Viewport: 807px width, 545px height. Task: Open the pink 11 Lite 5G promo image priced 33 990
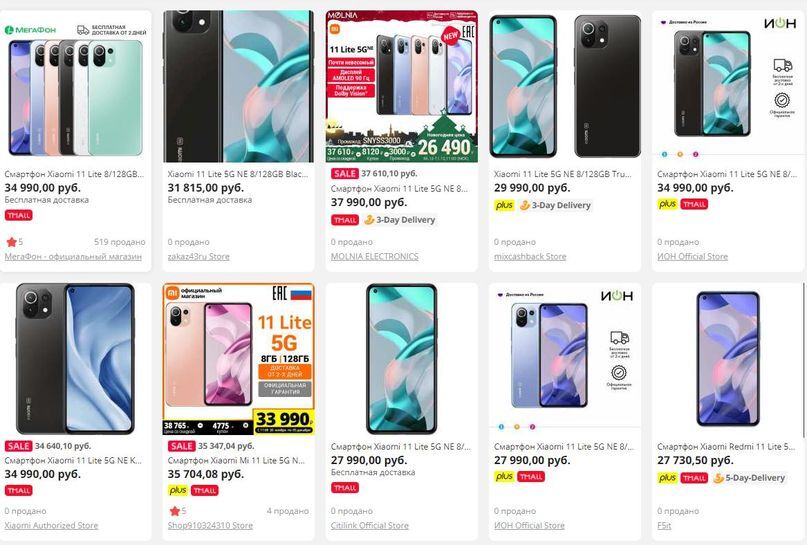pyautogui.click(x=238, y=359)
